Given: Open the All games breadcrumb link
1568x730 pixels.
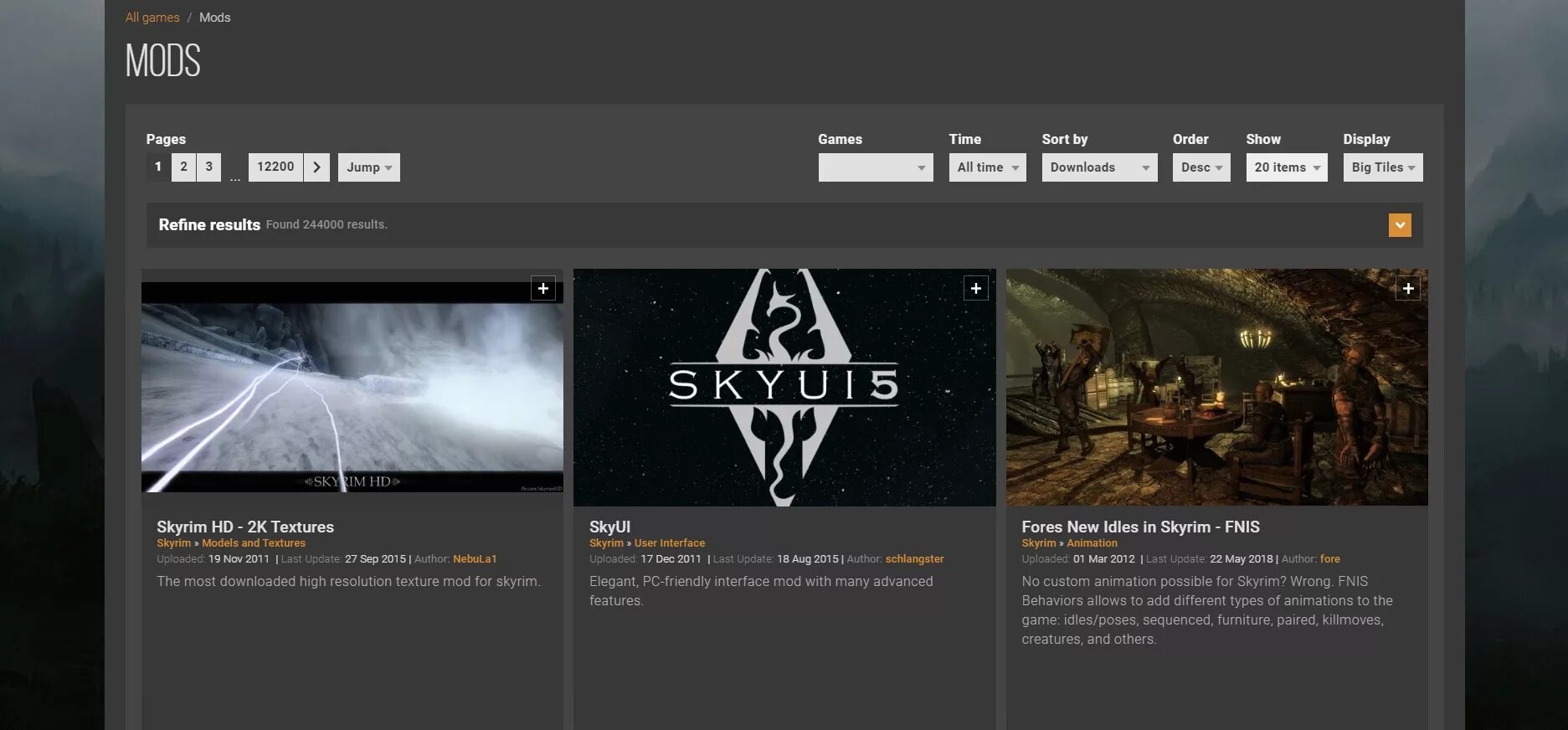Looking at the screenshot, I should click(x=152, y=18).
